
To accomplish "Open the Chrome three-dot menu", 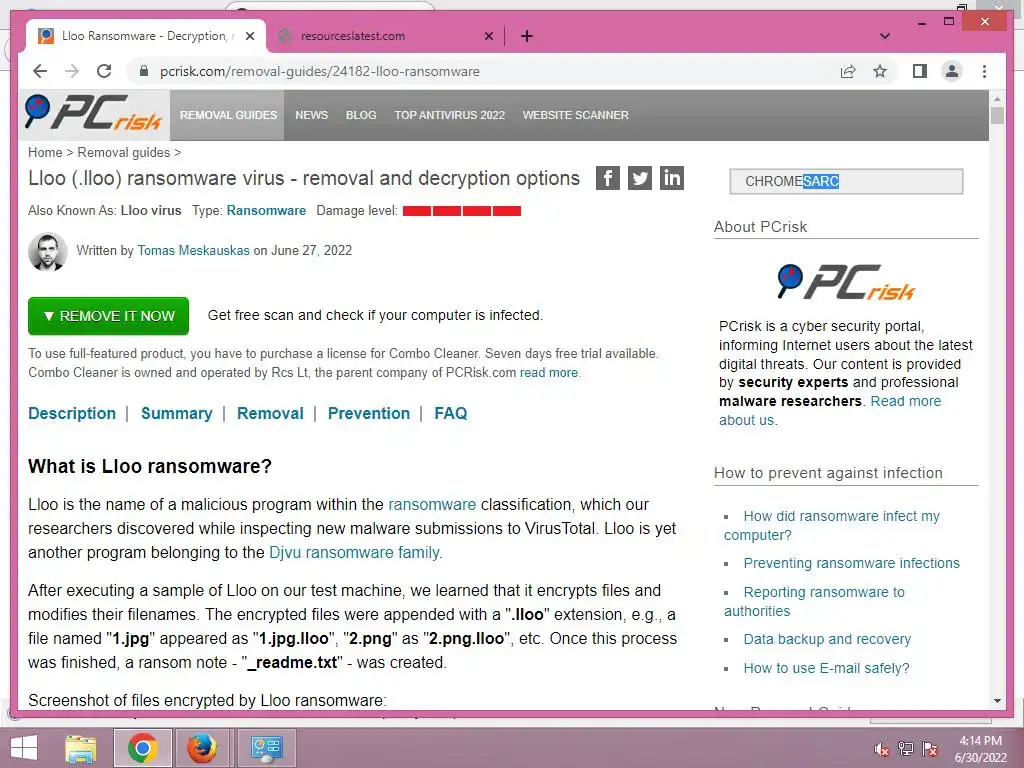I will click(x=984, y=71).
